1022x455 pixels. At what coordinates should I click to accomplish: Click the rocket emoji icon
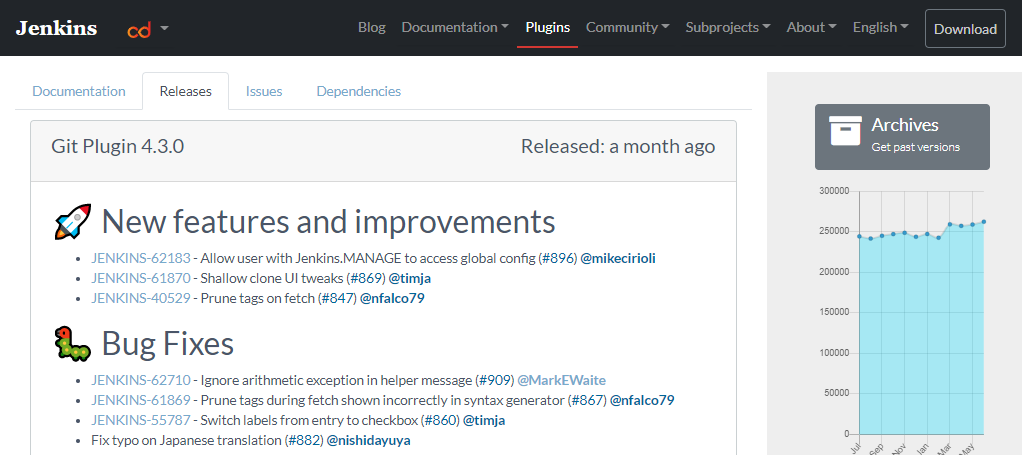72,222
